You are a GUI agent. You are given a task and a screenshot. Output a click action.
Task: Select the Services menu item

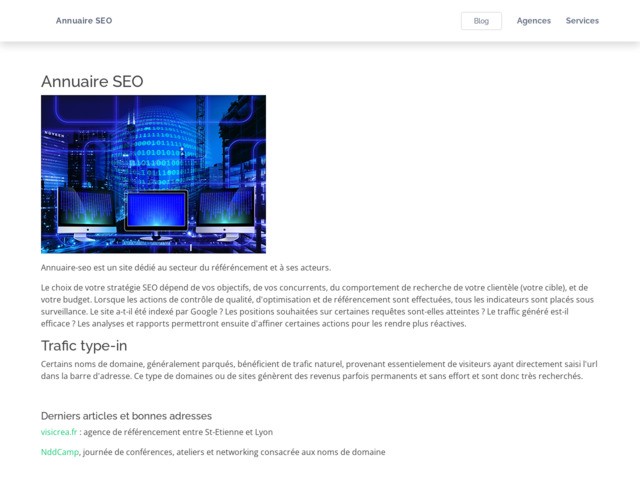582,21
